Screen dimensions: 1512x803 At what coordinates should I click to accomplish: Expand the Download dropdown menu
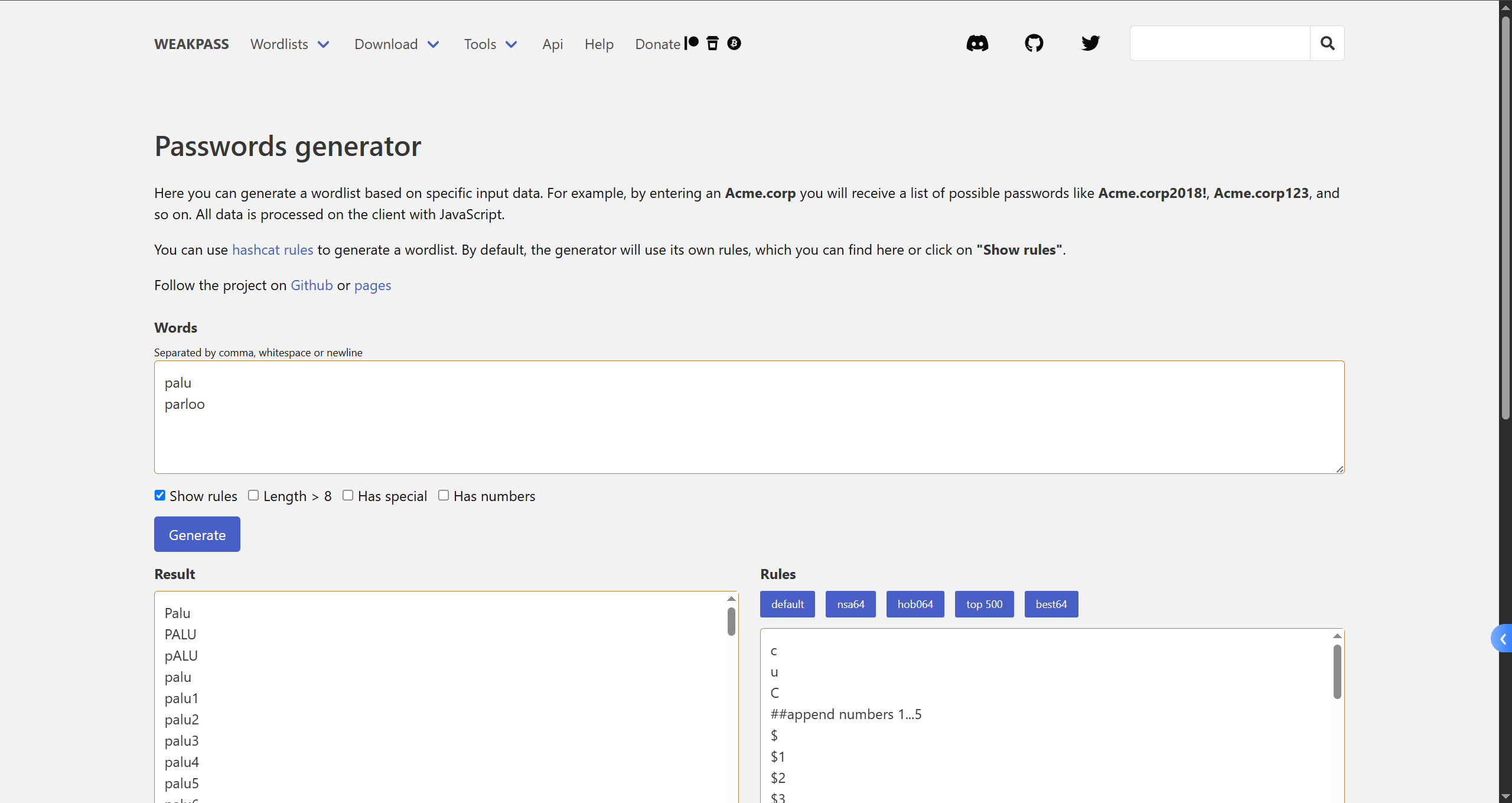(397, 44)
